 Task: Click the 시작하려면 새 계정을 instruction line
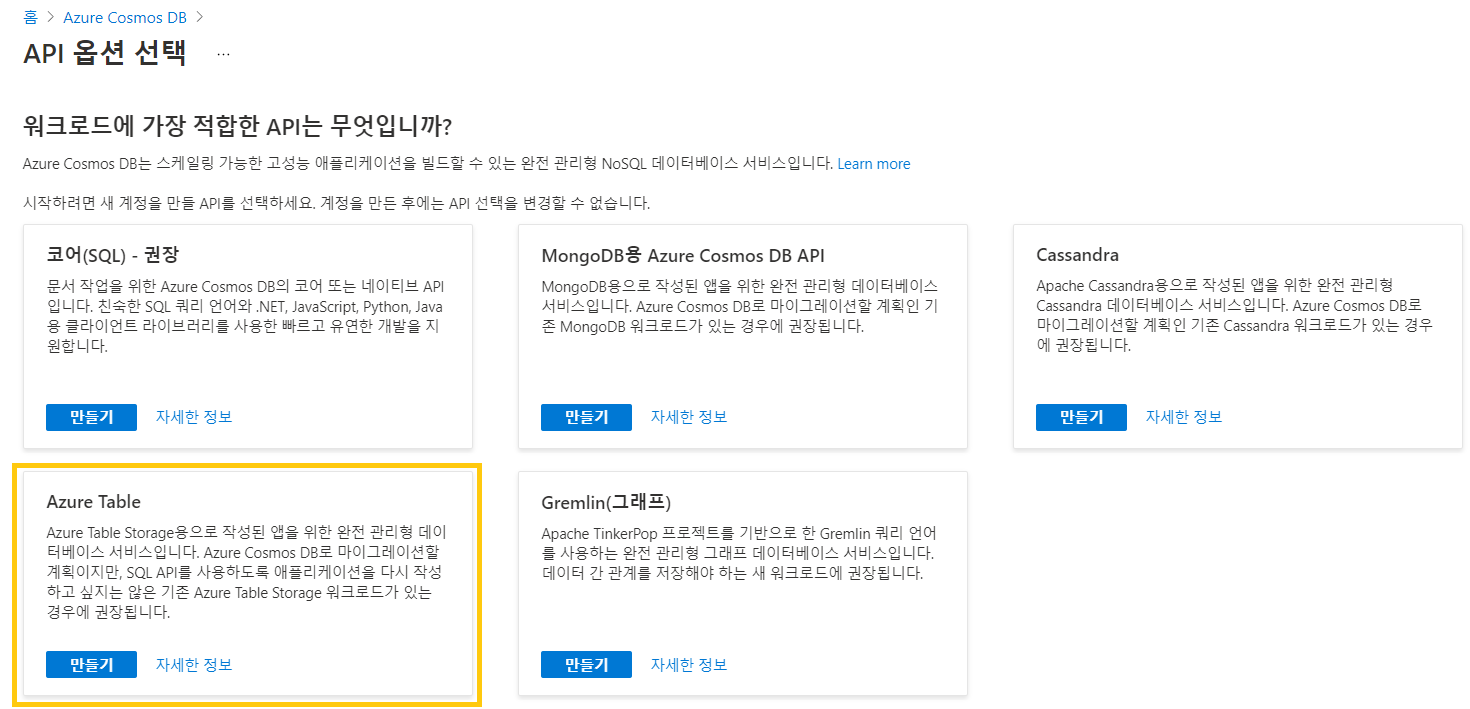(336, 203)
